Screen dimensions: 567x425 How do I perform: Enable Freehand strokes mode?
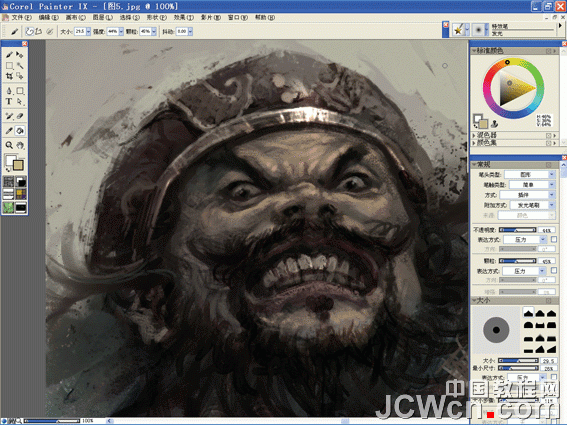point(29,31)
